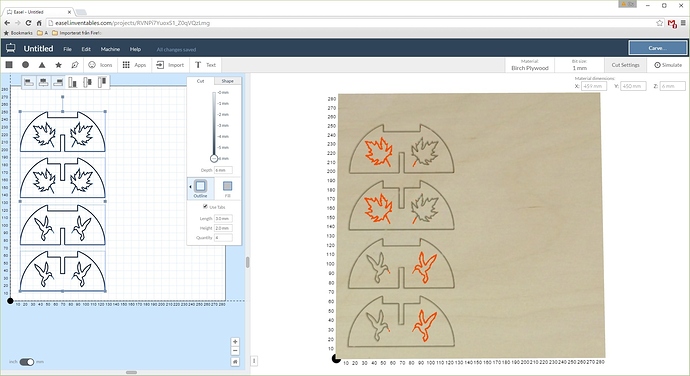Align selected objects to vertical middle
Image resolution: width=690 pixels, height=376 pixels.
click(88, 82)
